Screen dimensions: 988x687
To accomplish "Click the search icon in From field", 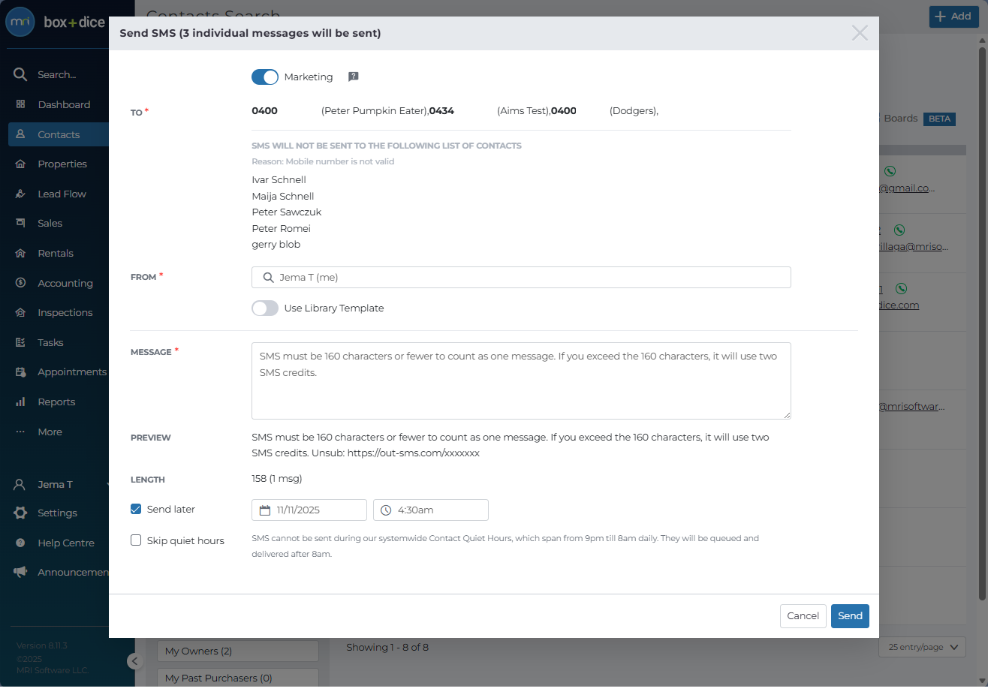I will click(268, 277).
